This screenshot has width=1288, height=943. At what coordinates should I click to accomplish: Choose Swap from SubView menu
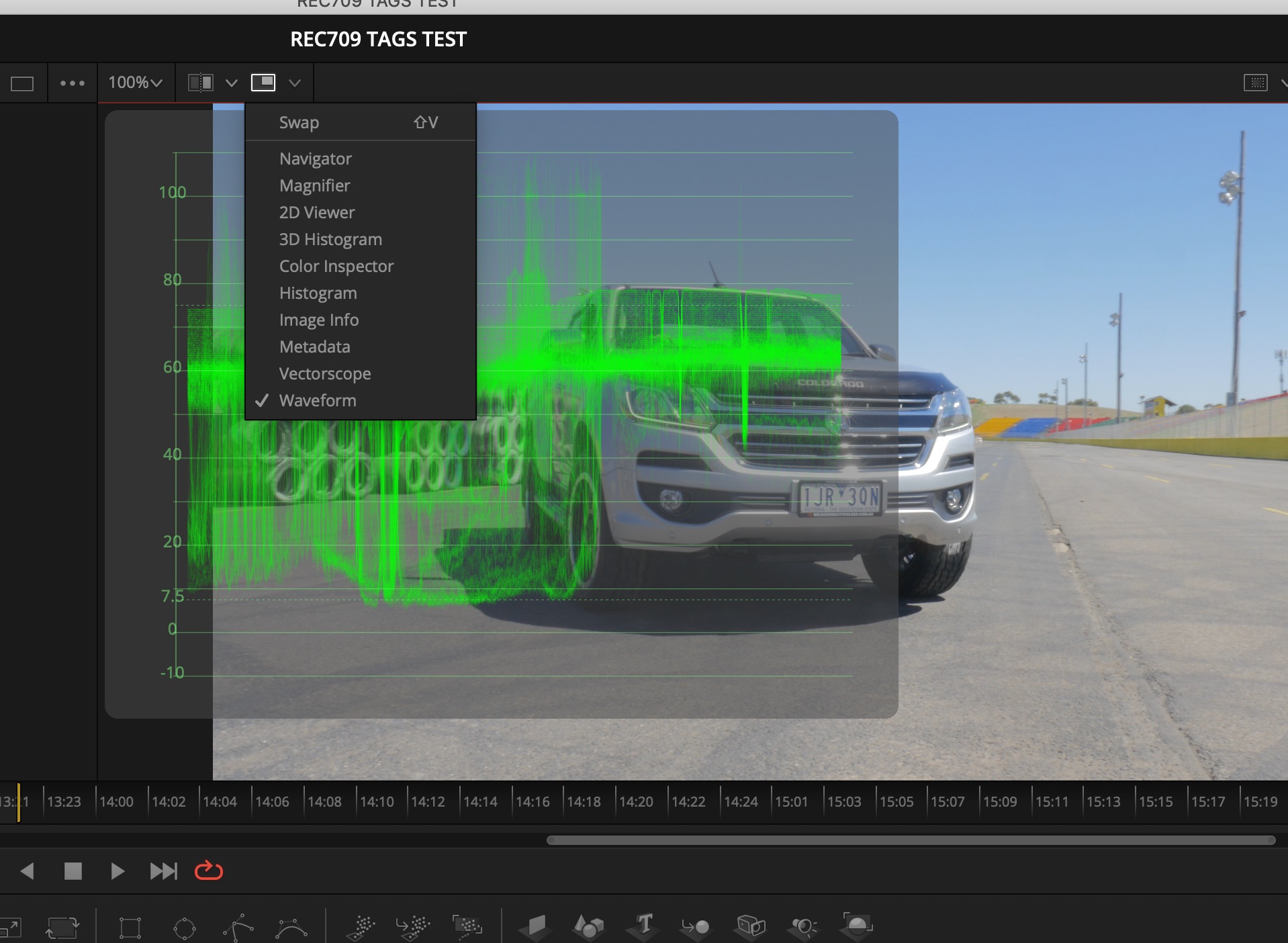(361, 122)
